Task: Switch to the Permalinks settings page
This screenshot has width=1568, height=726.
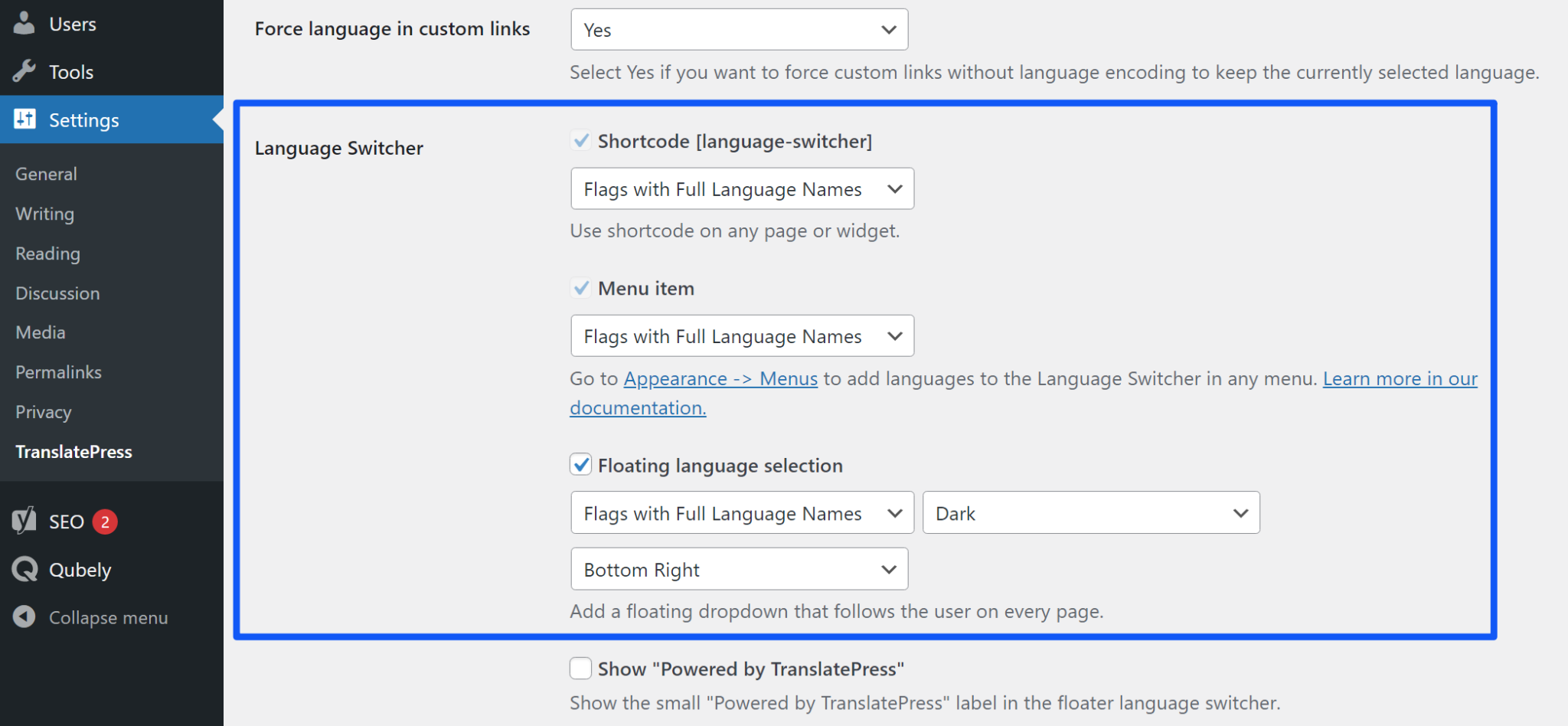Action: point(57,371)
